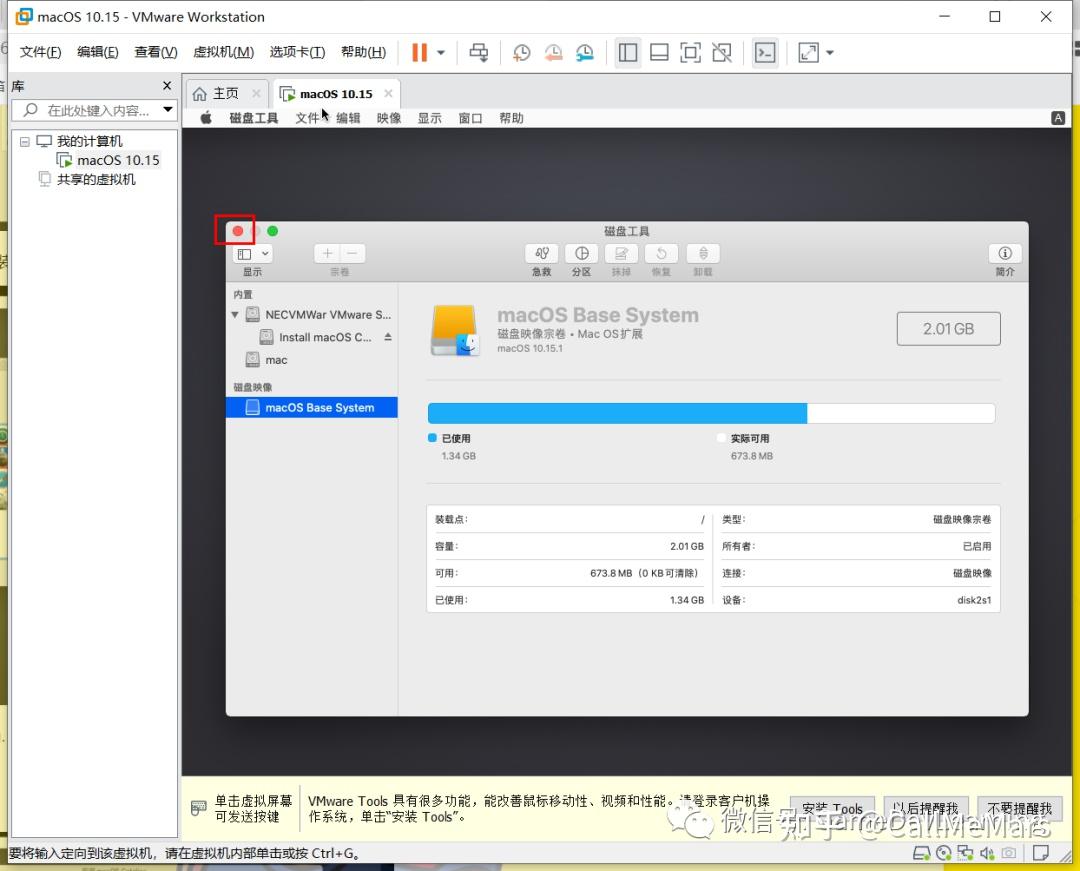Select the mac disk in sidebar
This screenshot has height=871, width=1080.
tap(267, 359)
